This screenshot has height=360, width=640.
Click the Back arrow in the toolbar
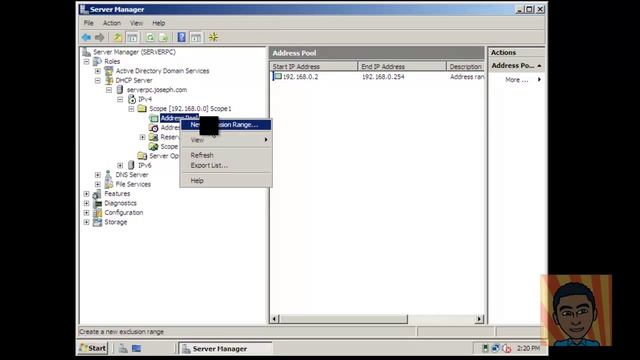coord(86,38)
